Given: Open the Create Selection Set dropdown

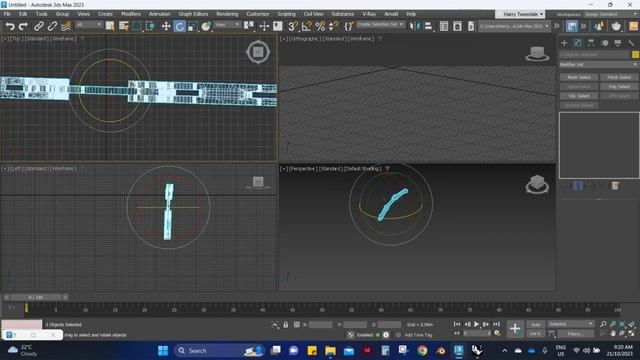Looking at the screenshot, I should point(380,25).
